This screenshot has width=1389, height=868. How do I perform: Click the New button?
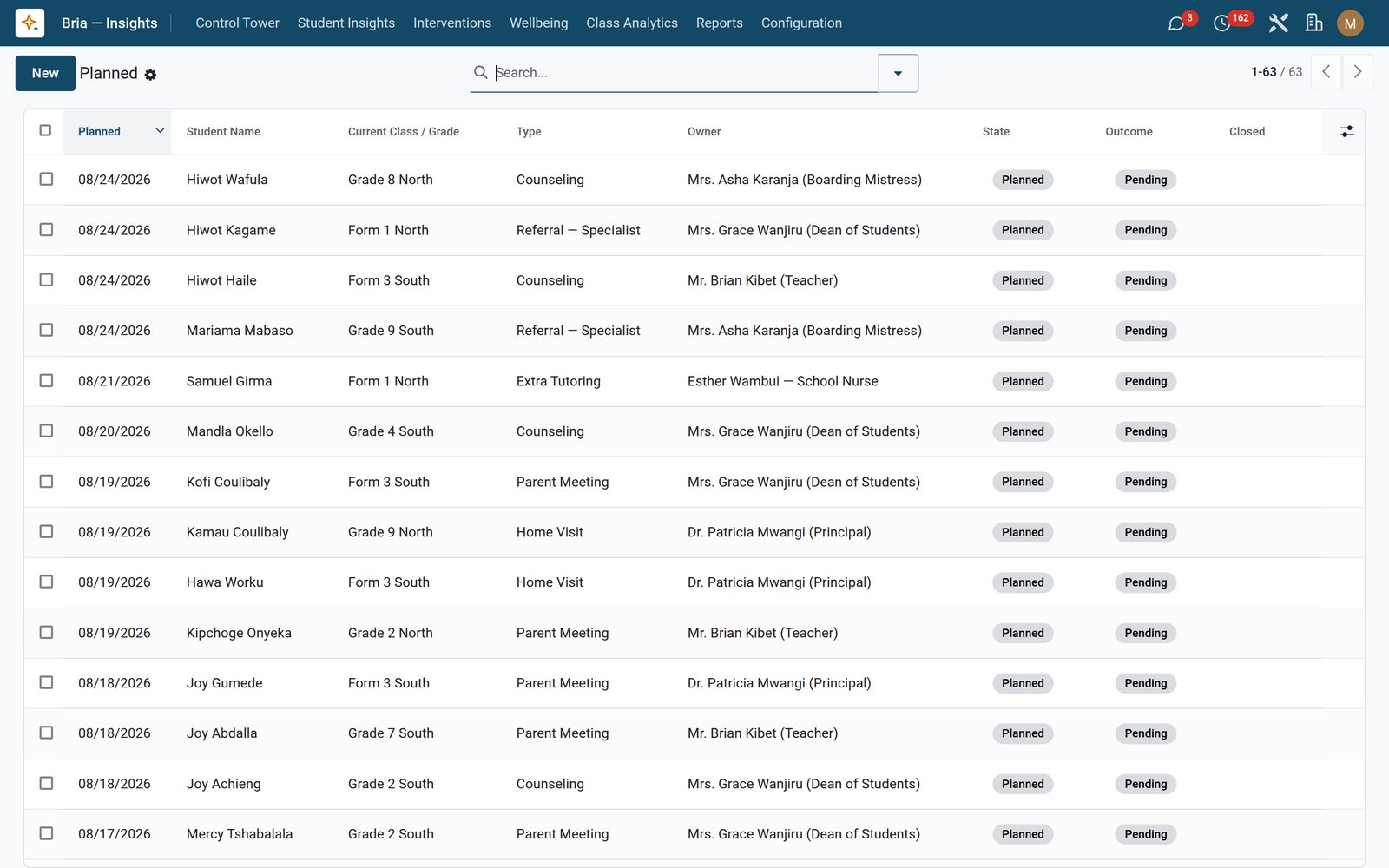coord(45,73)
